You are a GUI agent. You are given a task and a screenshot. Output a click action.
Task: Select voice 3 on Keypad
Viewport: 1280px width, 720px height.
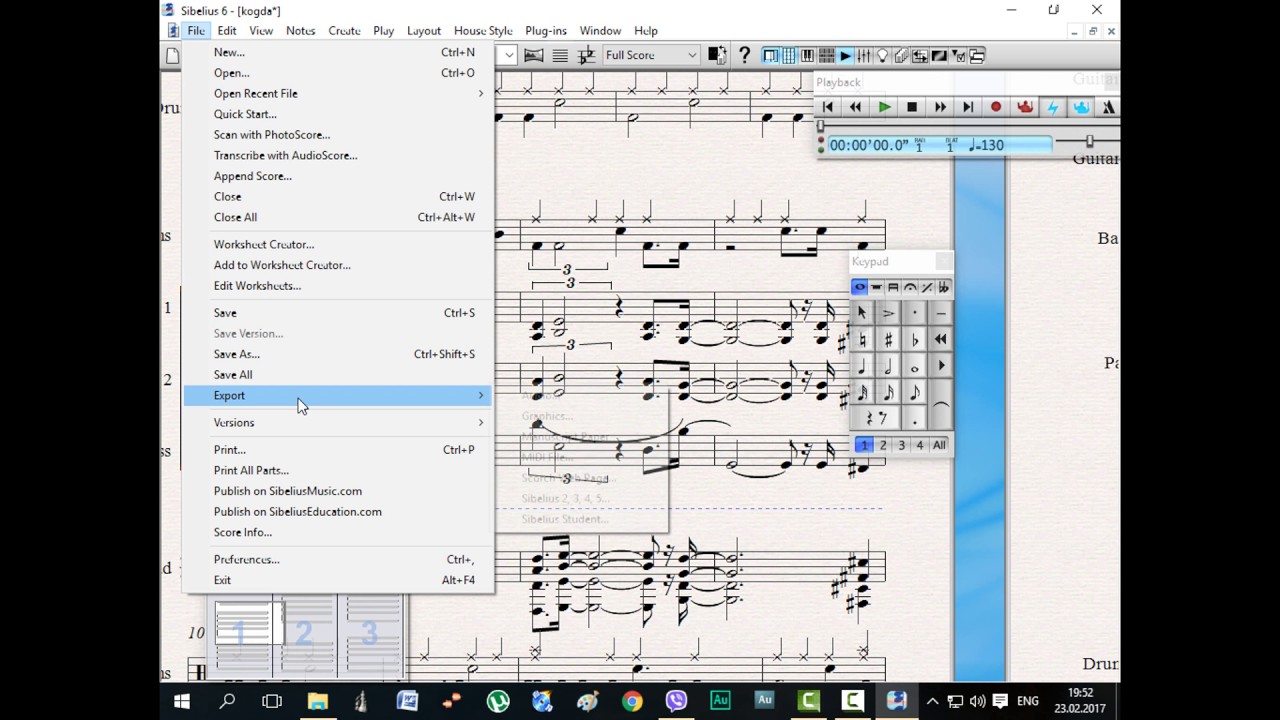901,445
